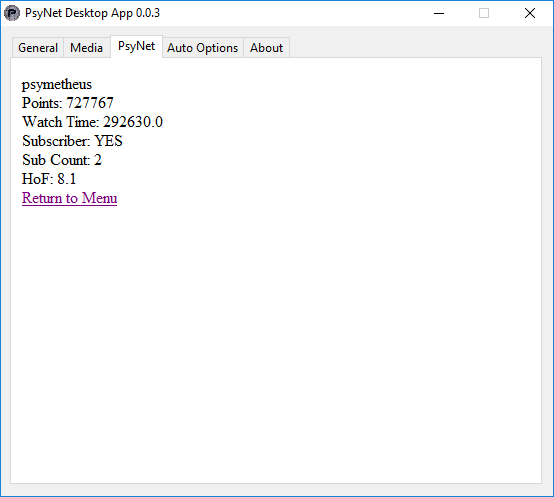Image resolution: width=554 pixels, height=497 pixels.
Task: Select the PsyNet tab
Action: [136, 46]
